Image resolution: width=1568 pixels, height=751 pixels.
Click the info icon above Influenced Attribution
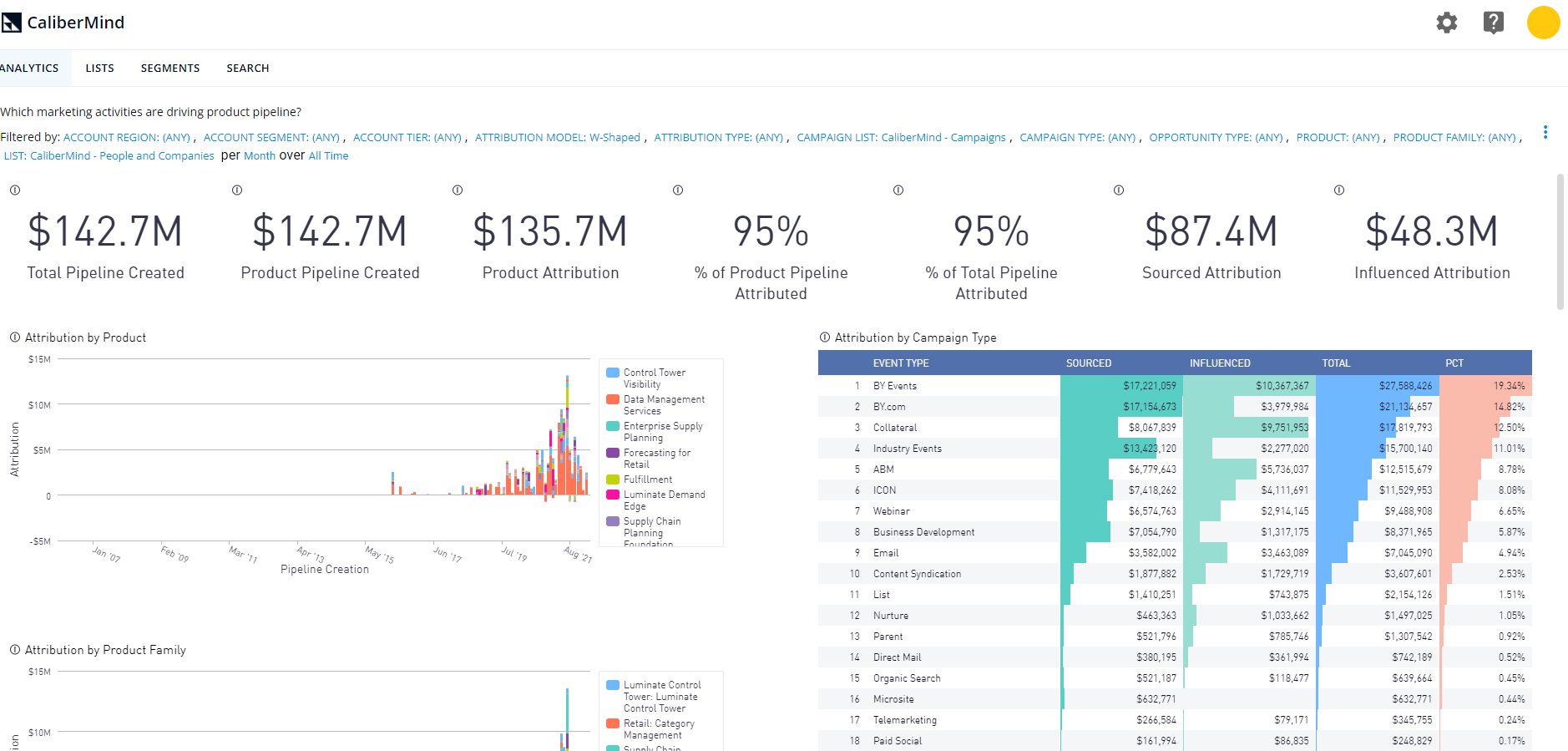1339,190
